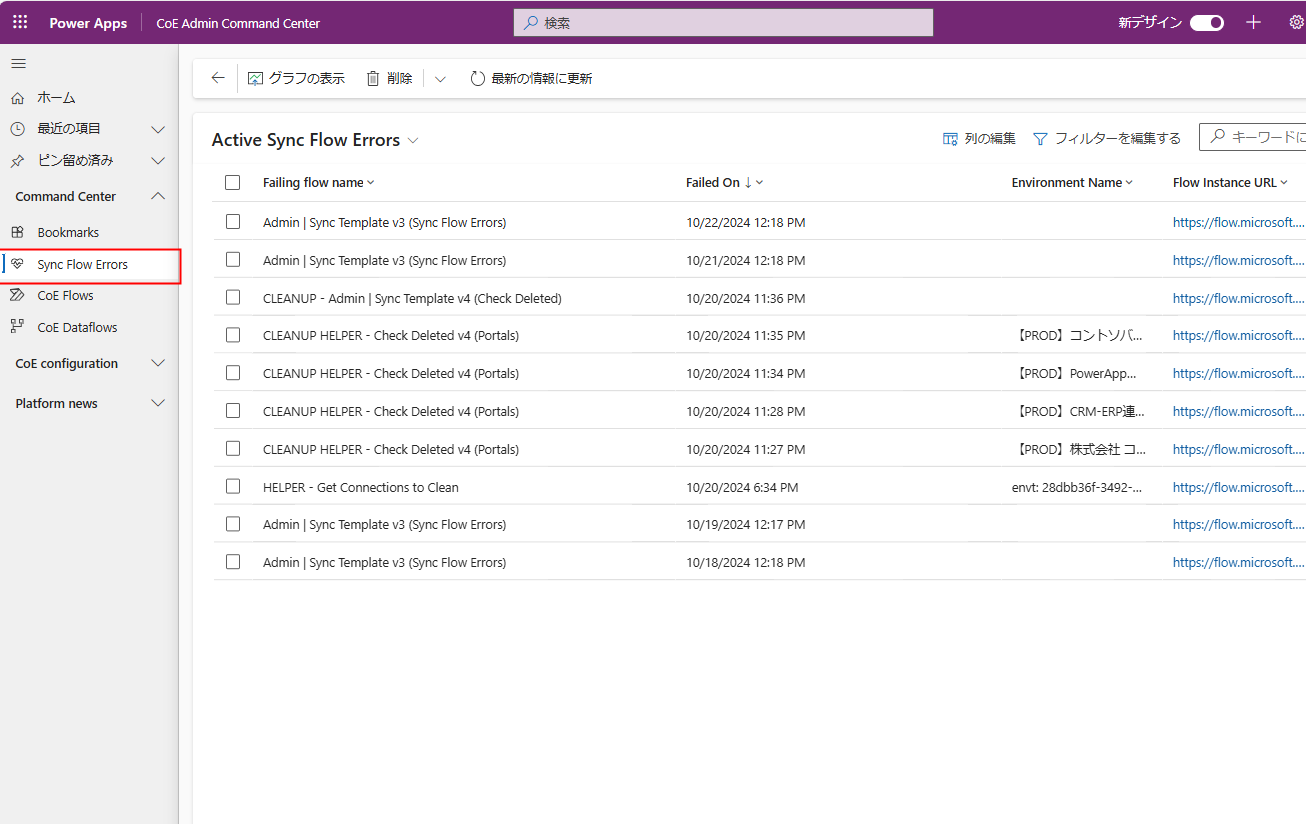Image resolution: width=1306 pixels, height=824 pixels.
Task: Click the Bookmarks icon in the sidebar
Action: 17,233
